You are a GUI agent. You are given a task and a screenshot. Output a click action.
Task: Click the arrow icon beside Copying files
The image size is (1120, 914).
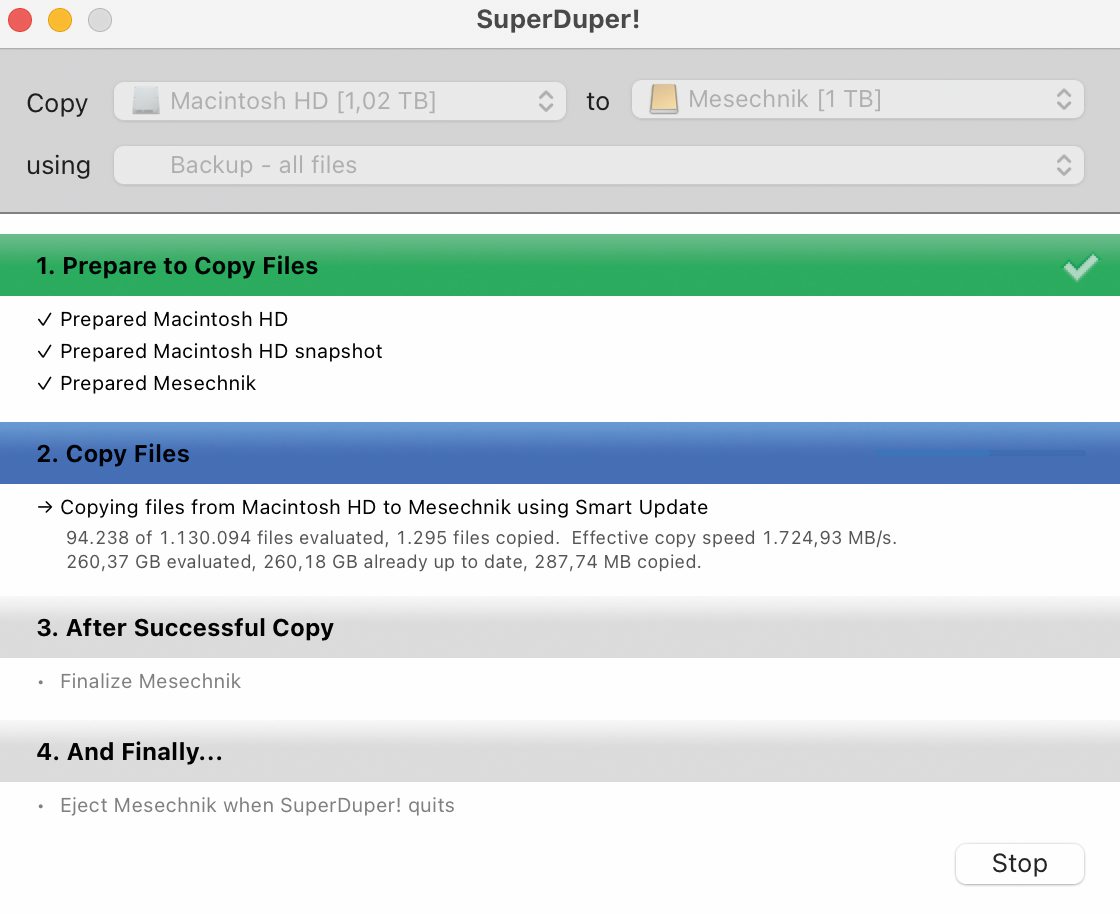click(45, 507)
